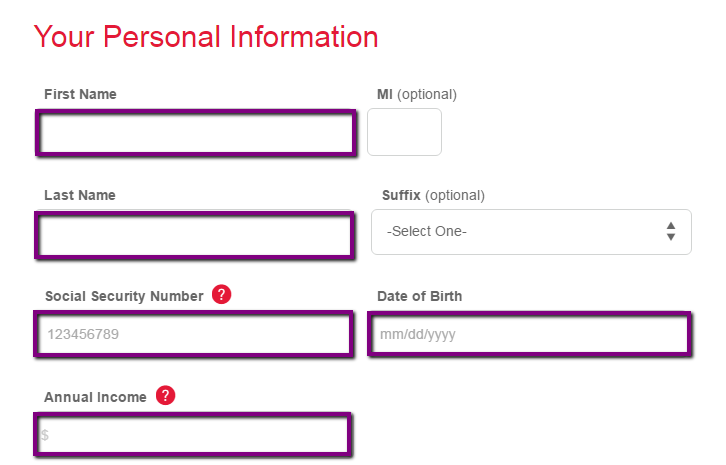Focus the mm/dd/yyyy Date of Birth field
Image resolution: width=726 pixels, height=465 pixels.
click(x=529, y=334)
